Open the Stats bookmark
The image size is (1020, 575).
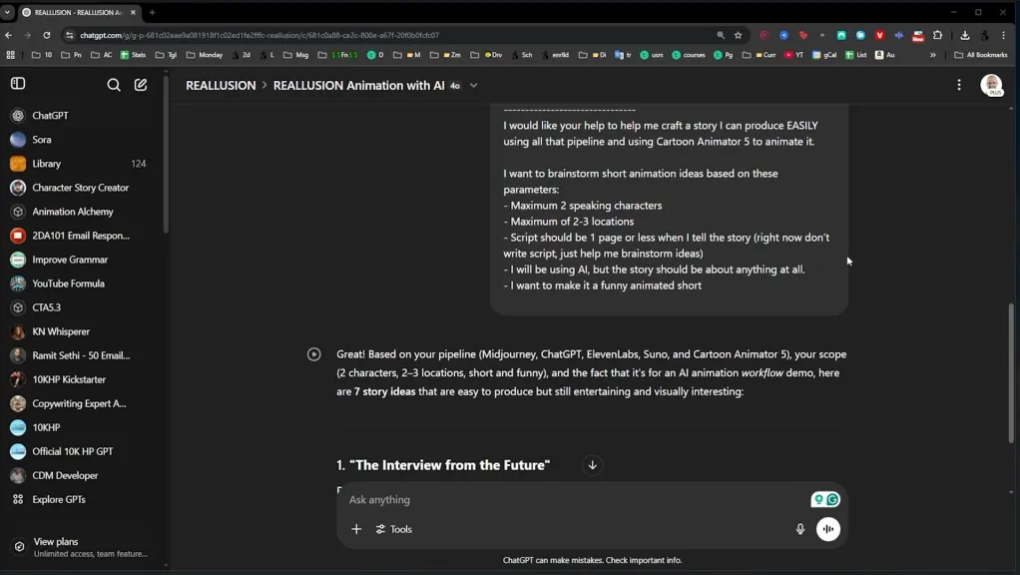point(133,55)
